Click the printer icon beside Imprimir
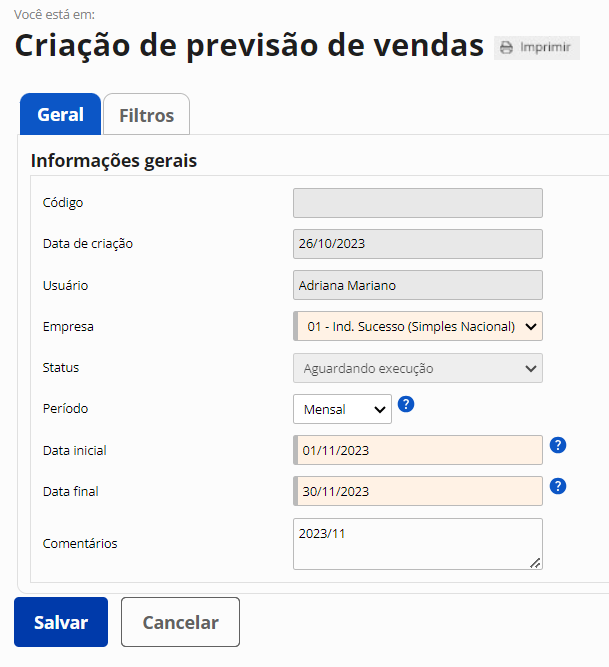The width and height of the screenshot is (609, 667). (506, 47)
